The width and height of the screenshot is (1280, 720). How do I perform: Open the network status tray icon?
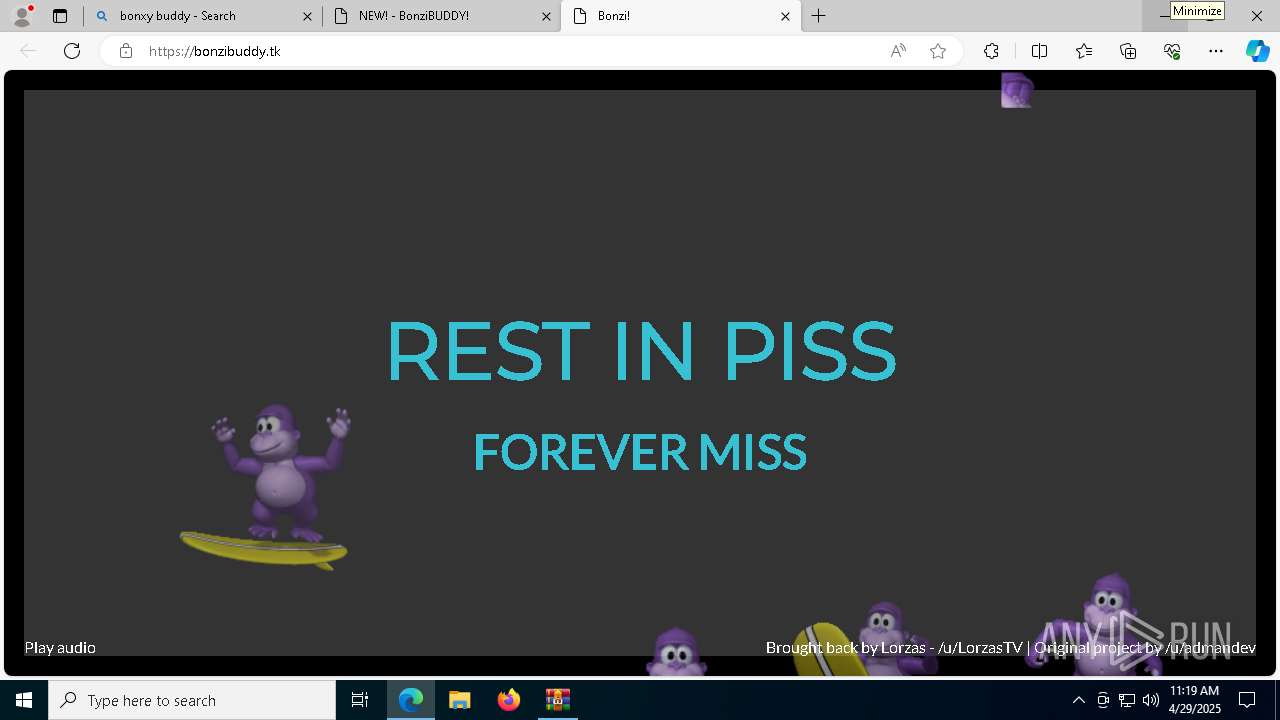tap(1127, 700)
